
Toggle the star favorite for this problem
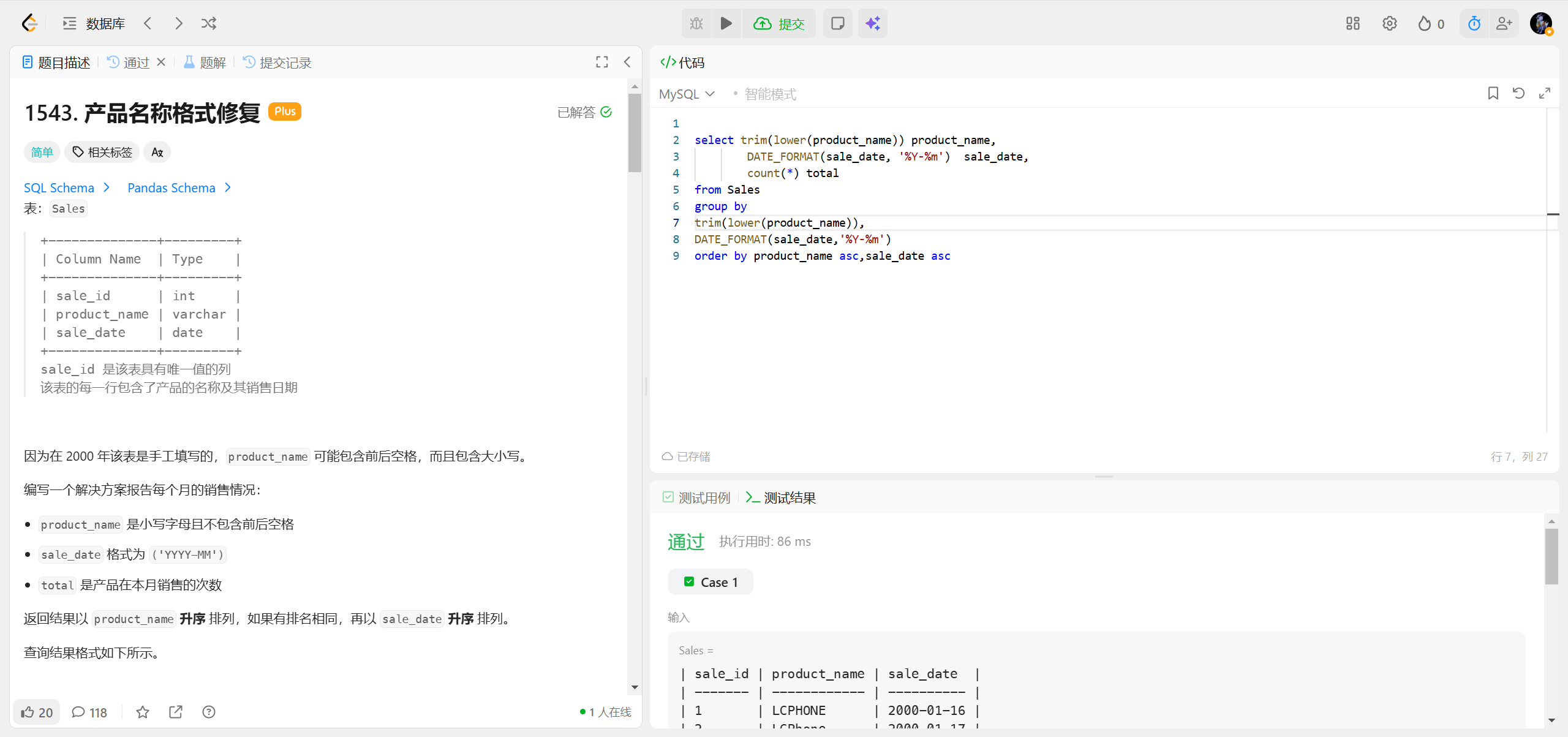pyautogui.click(x=143, y=712)
